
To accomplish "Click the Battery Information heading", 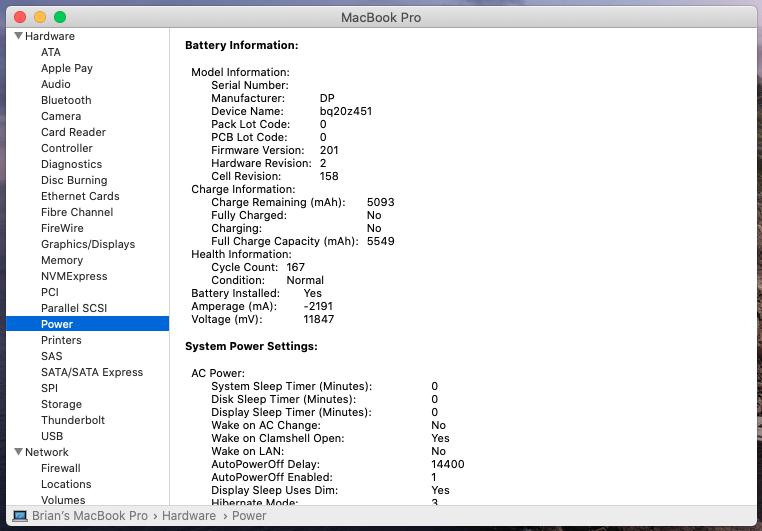I will pos(242,45).
